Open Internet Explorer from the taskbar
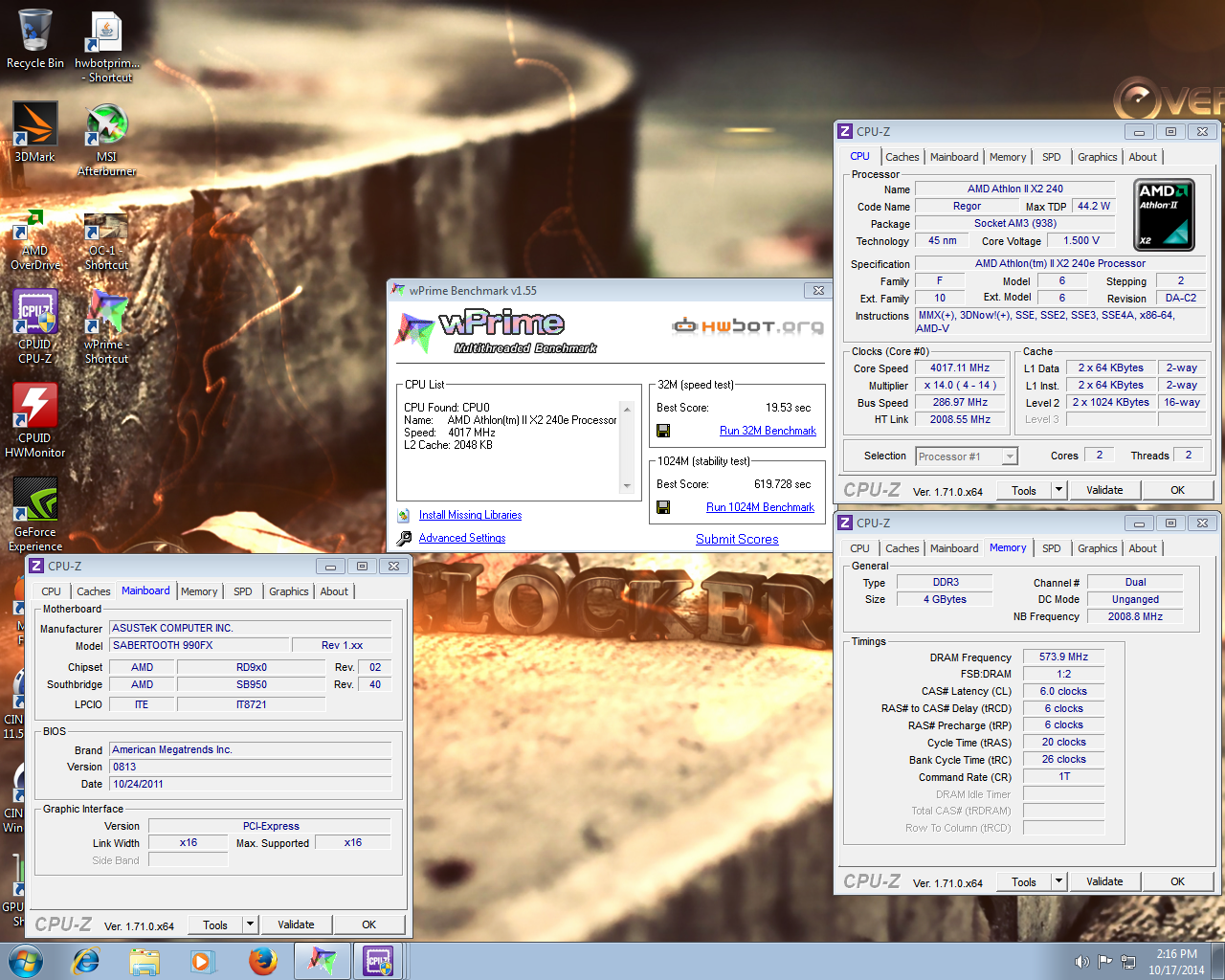The image size is (1225, 980). tap(86, 961)
